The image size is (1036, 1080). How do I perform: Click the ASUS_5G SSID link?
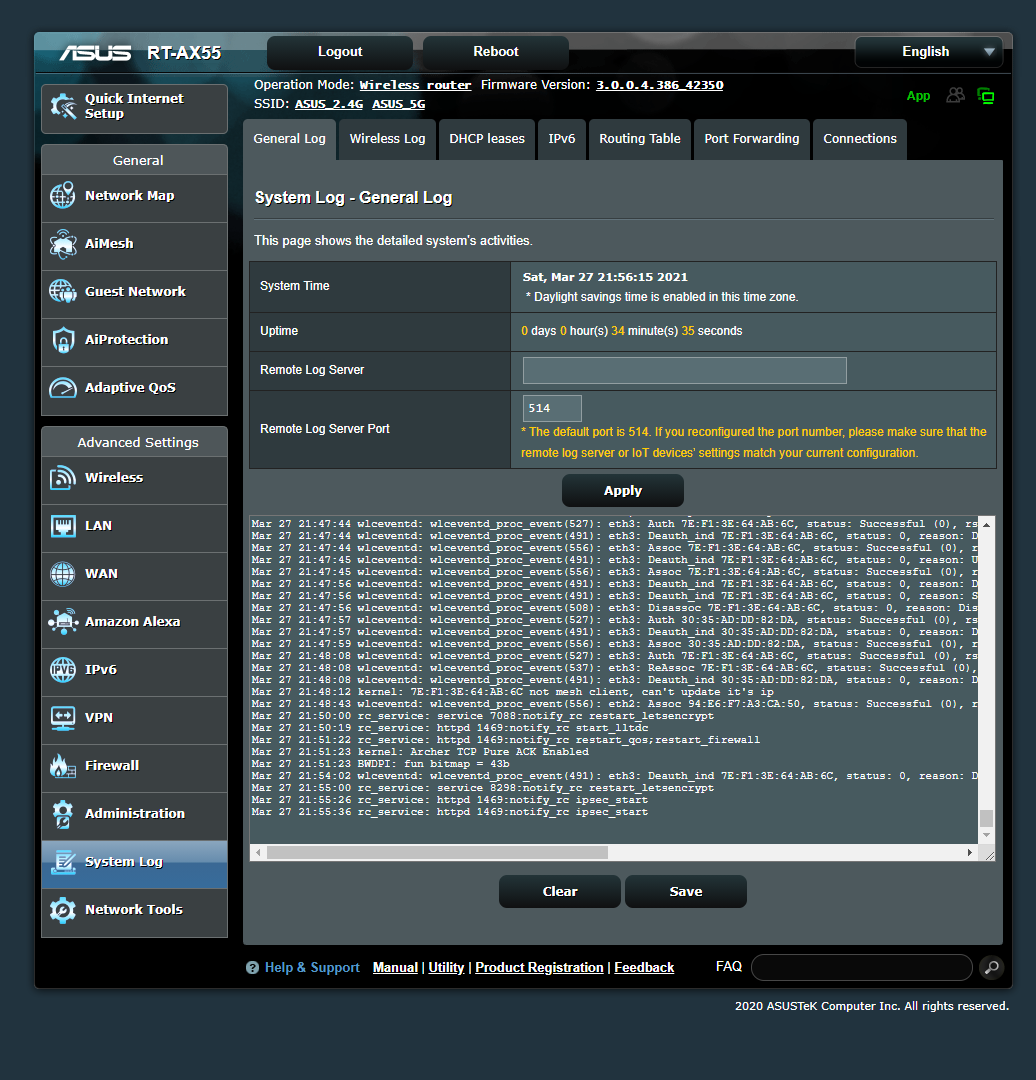point(398,104)
